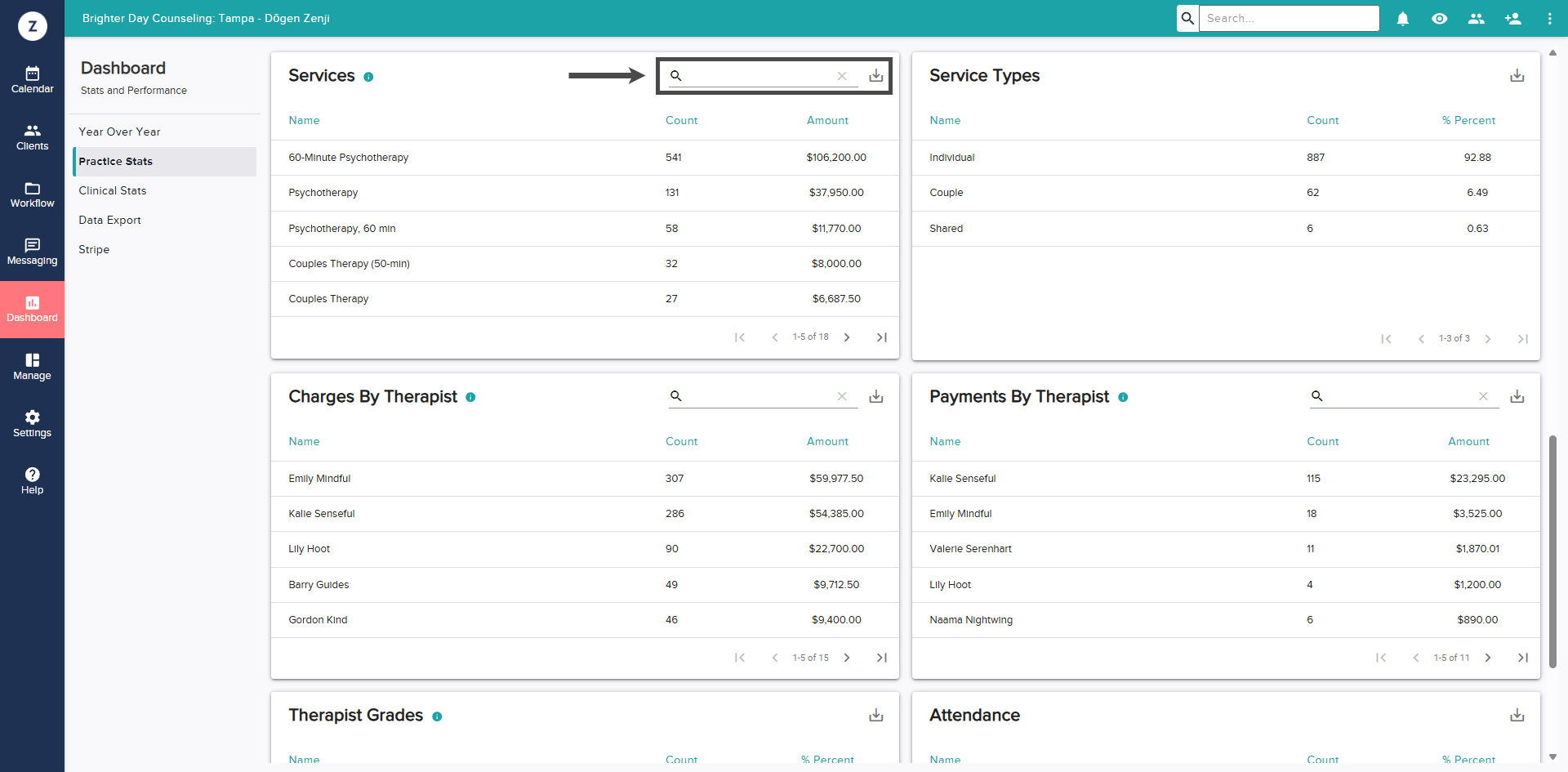Viewport: 1568px width, 772px height.
Task: Download the Service Types table
Action: (1517, 75)
